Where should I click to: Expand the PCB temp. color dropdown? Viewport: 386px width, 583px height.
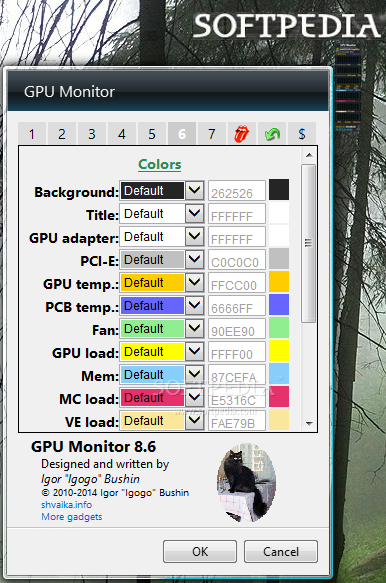[194, 306]
